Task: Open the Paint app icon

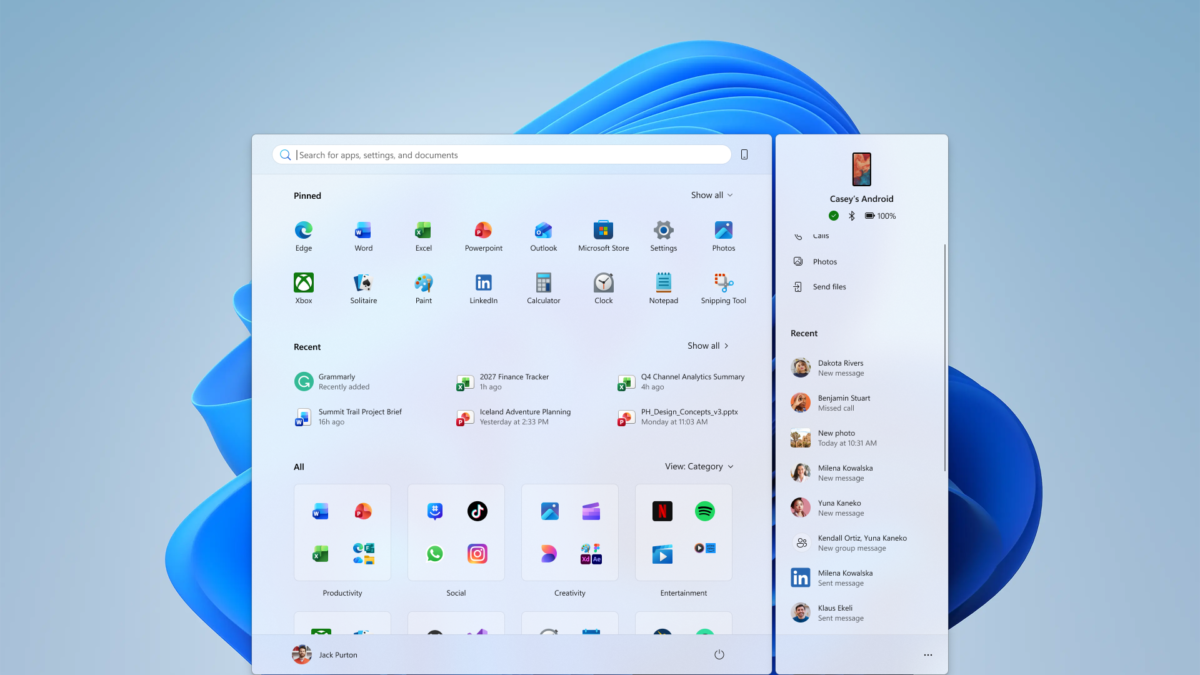Action: (423, 289)
